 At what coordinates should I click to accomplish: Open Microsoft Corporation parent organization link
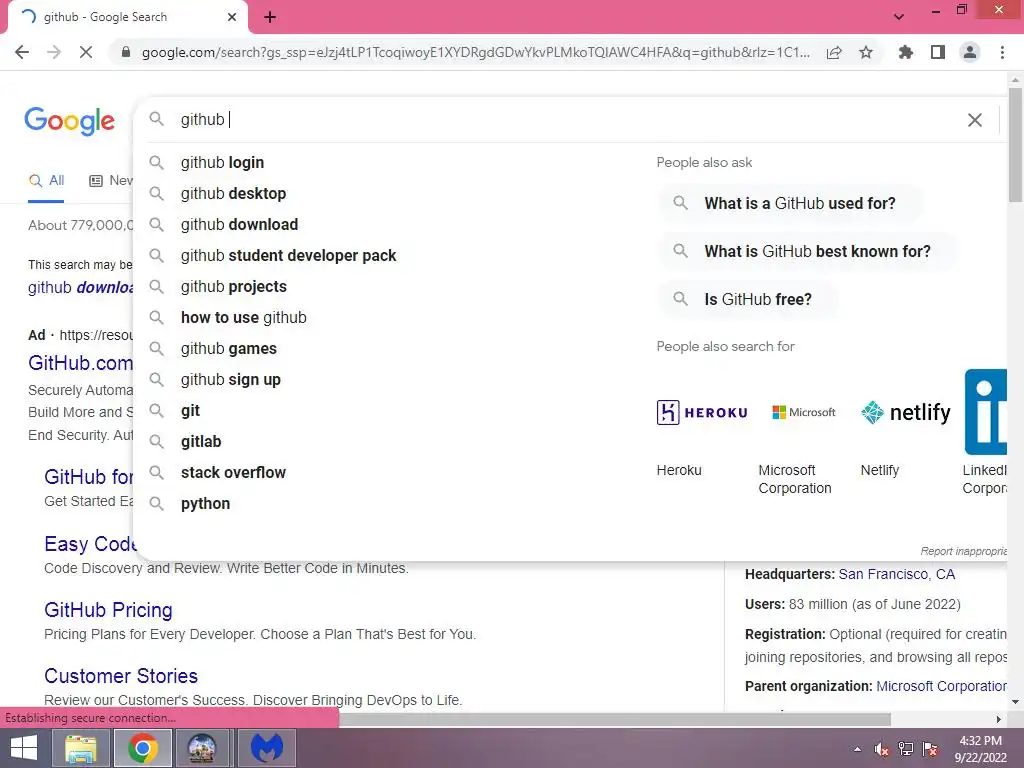pos(941,686)
